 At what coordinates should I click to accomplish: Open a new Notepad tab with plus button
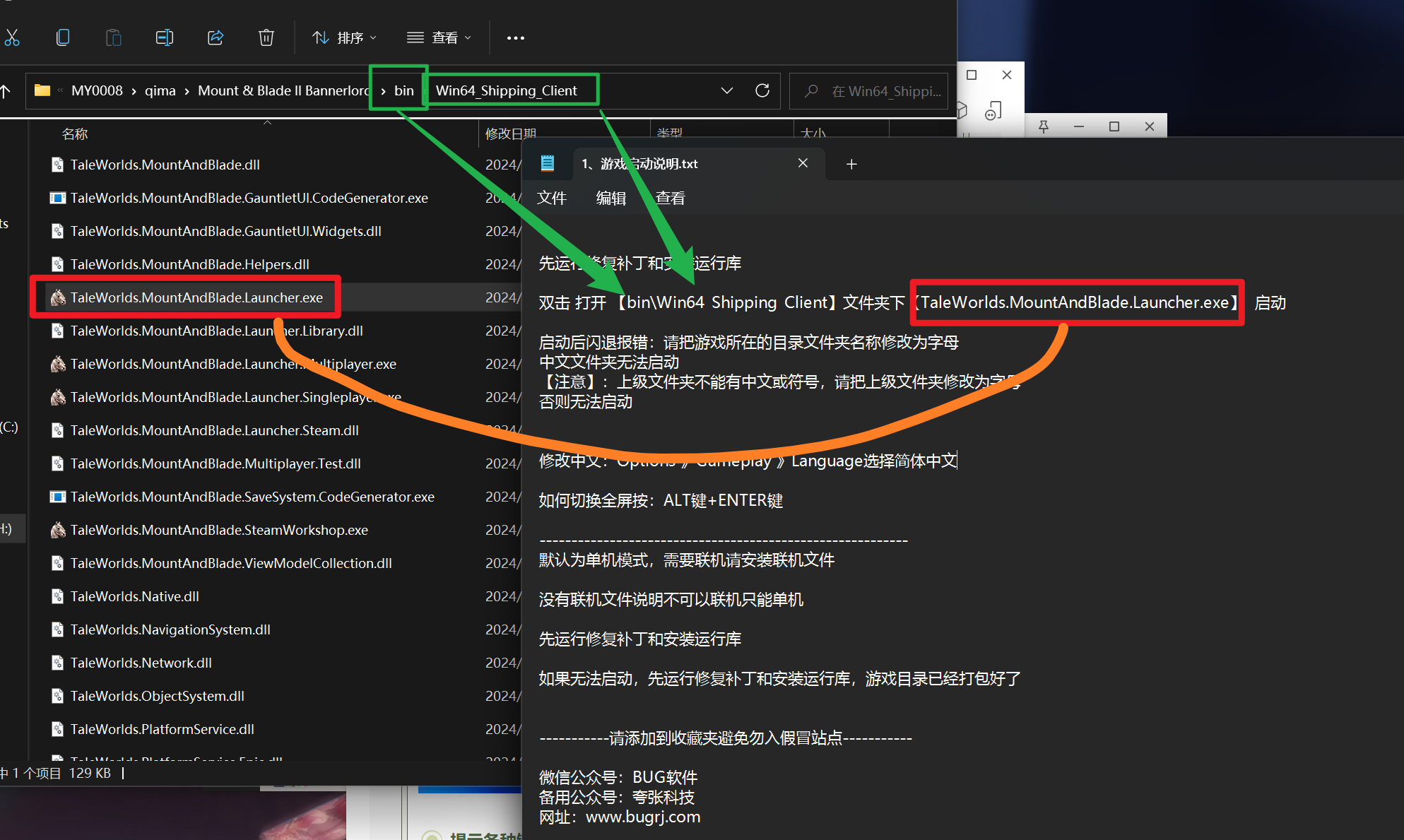(851, 163)
